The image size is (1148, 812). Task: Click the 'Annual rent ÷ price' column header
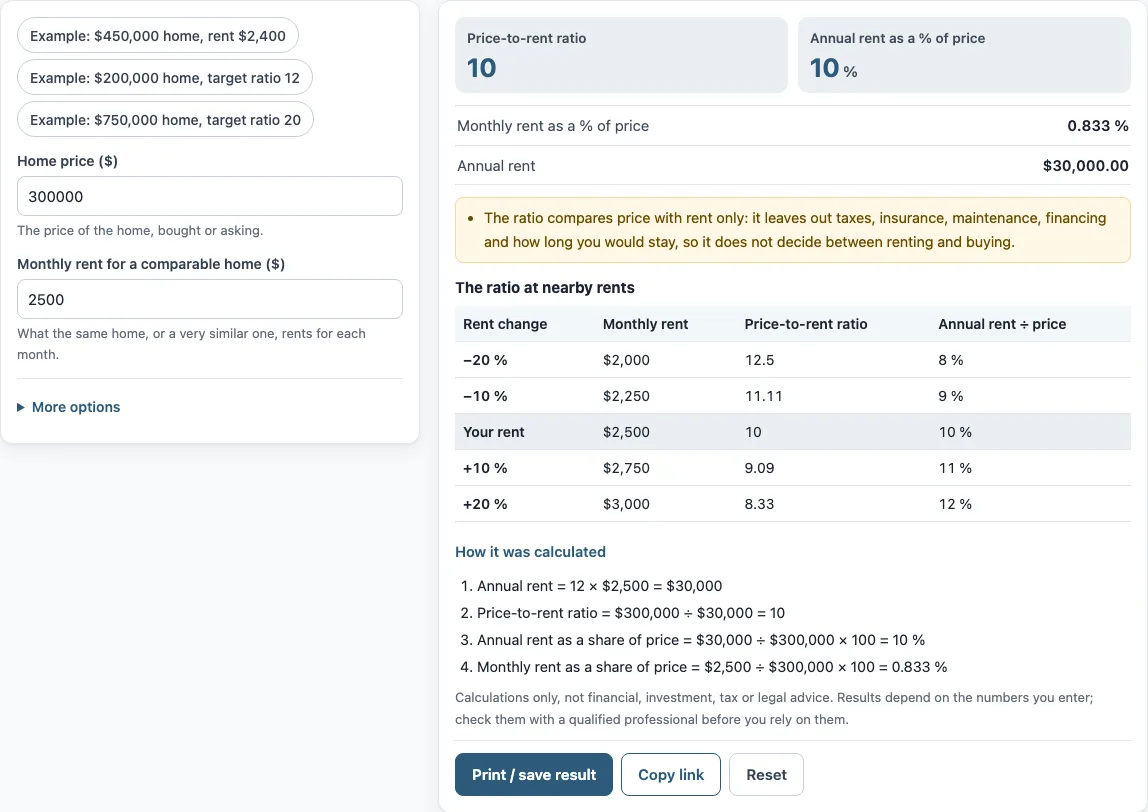(1002, 324)
